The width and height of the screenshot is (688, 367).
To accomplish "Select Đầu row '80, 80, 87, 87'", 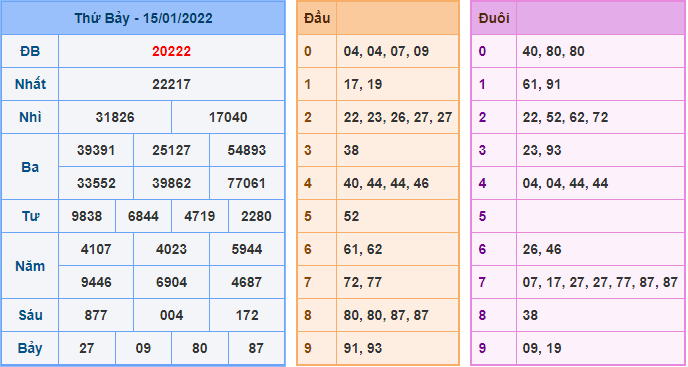I will pos(386,315).
